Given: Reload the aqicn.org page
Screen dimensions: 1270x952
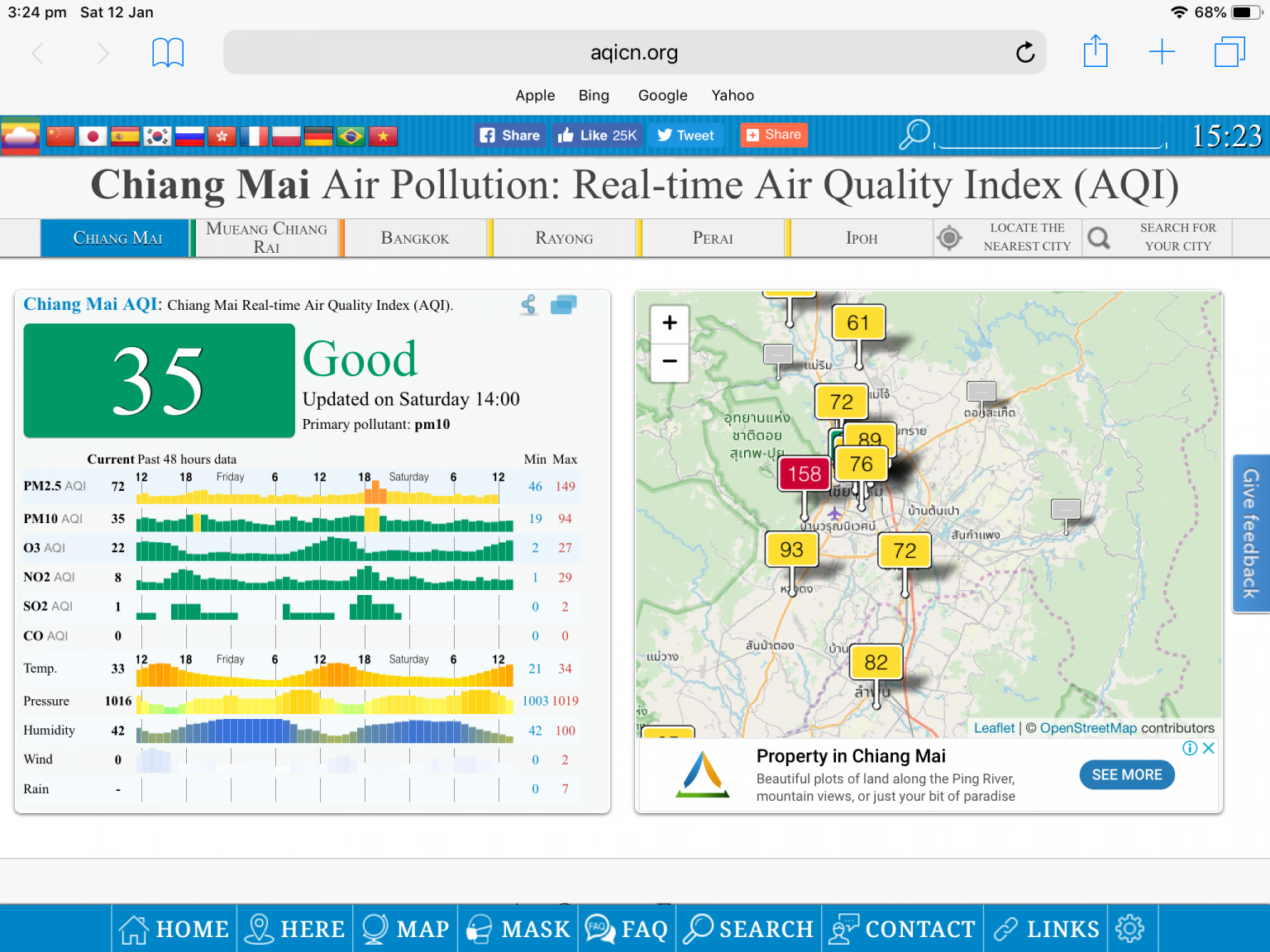Looking at the screenshot, I should [1025, 53].
